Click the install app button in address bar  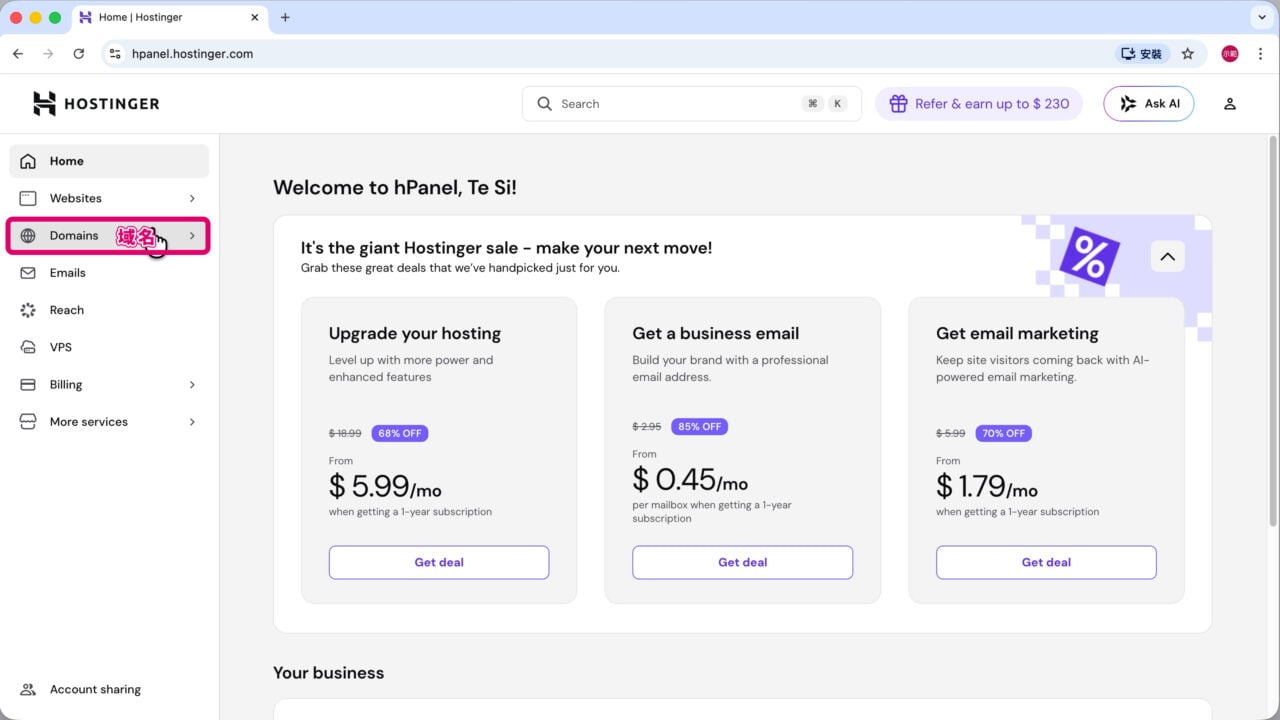[x=1142, y=54]
